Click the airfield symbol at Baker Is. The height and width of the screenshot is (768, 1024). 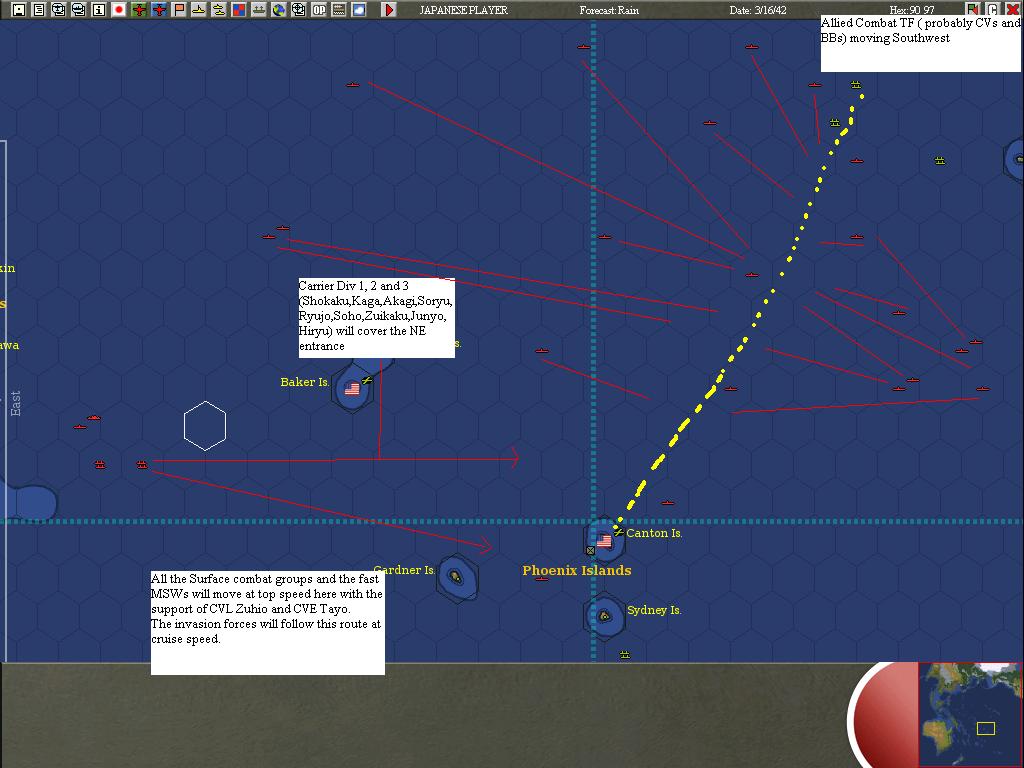click(367, 380)
